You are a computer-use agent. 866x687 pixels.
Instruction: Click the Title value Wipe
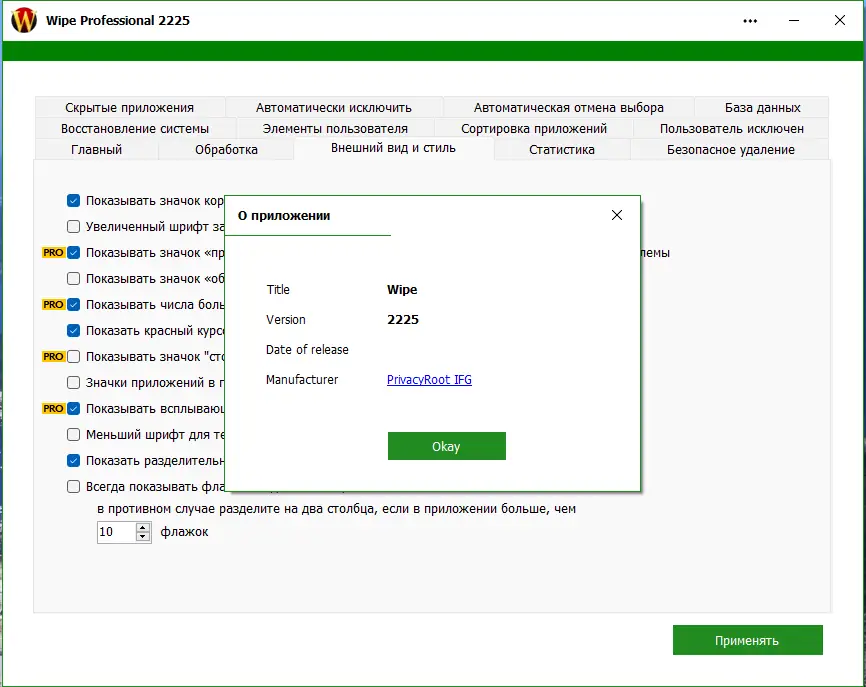pyautogui.click(x=402, y=289)
